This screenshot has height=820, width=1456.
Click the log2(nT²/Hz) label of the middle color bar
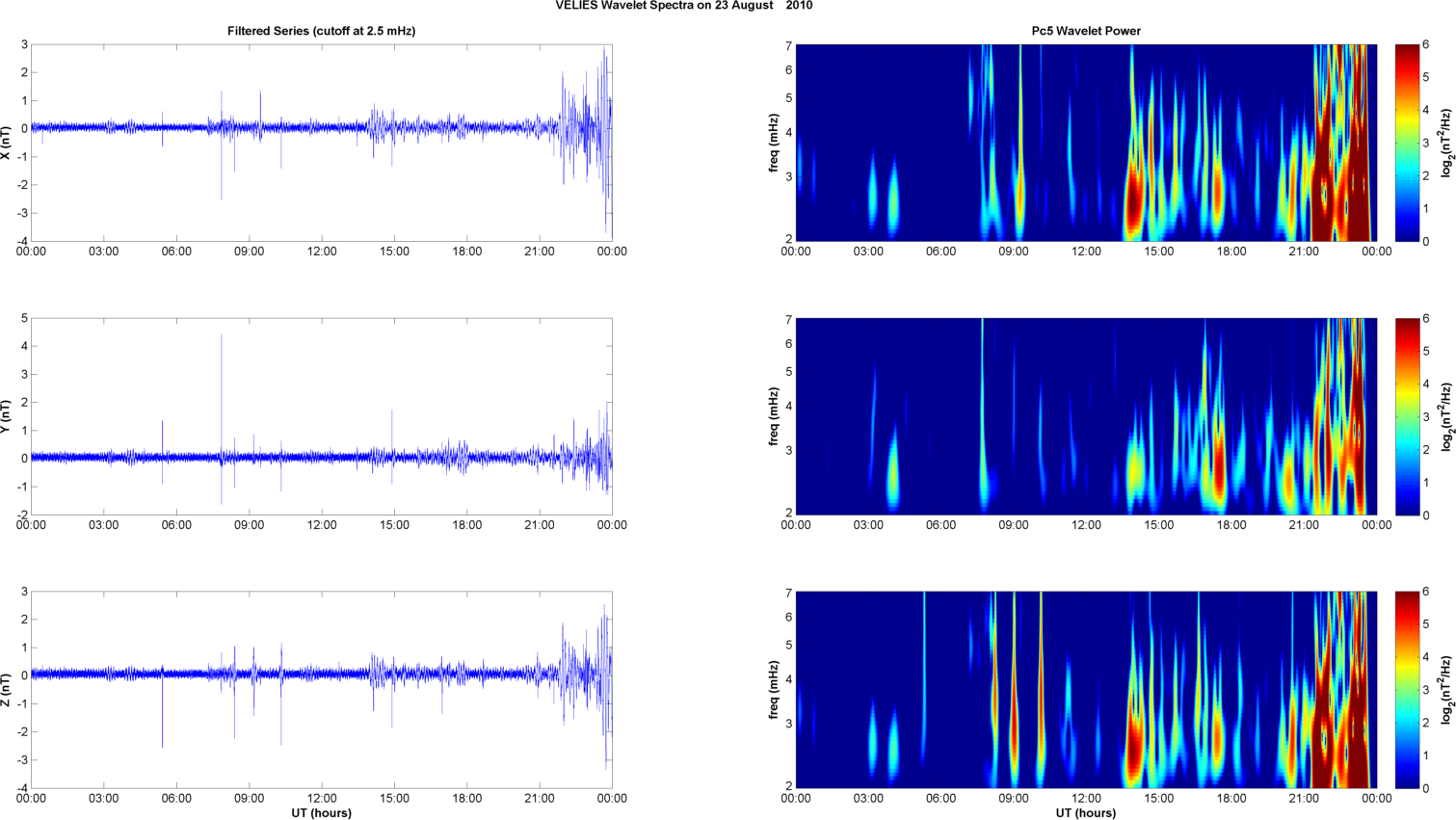1446,416
